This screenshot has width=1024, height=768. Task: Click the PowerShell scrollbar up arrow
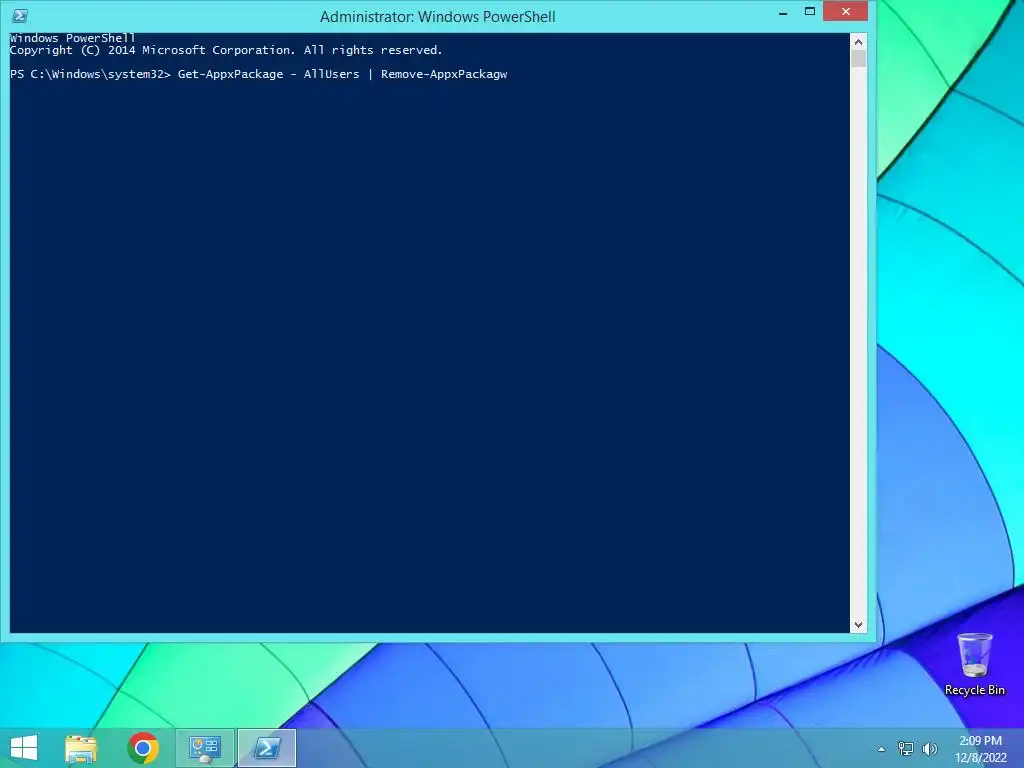coord(858,42)
